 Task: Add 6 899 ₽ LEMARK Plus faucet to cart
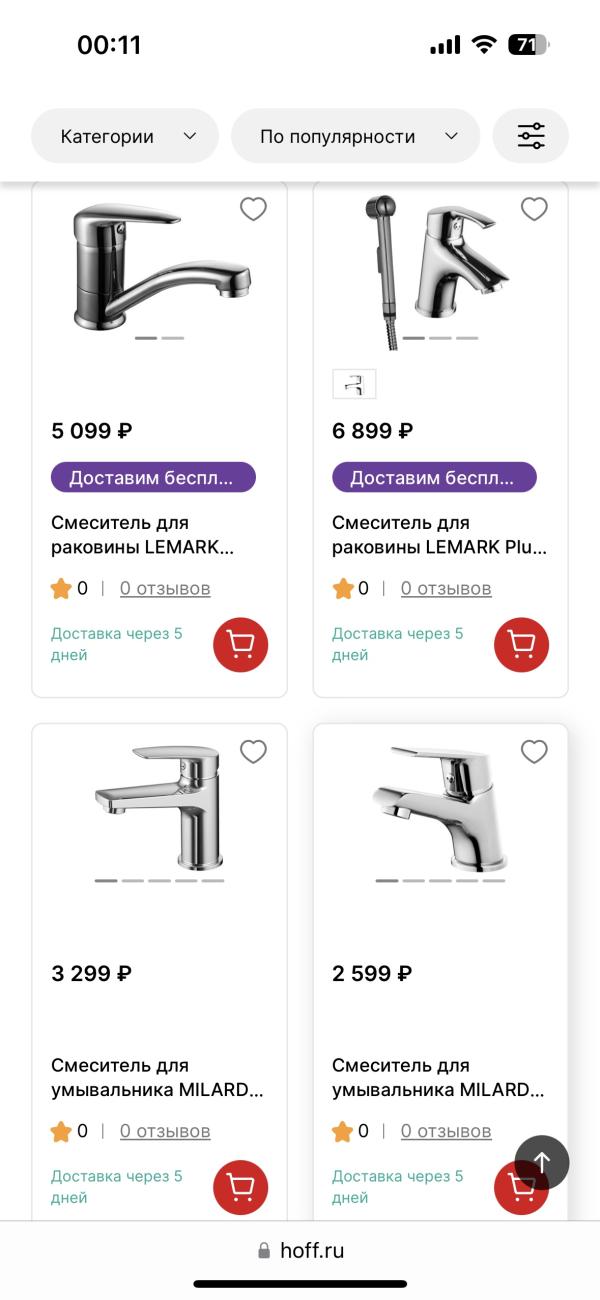pyautogui.click(x=521, y=645)
